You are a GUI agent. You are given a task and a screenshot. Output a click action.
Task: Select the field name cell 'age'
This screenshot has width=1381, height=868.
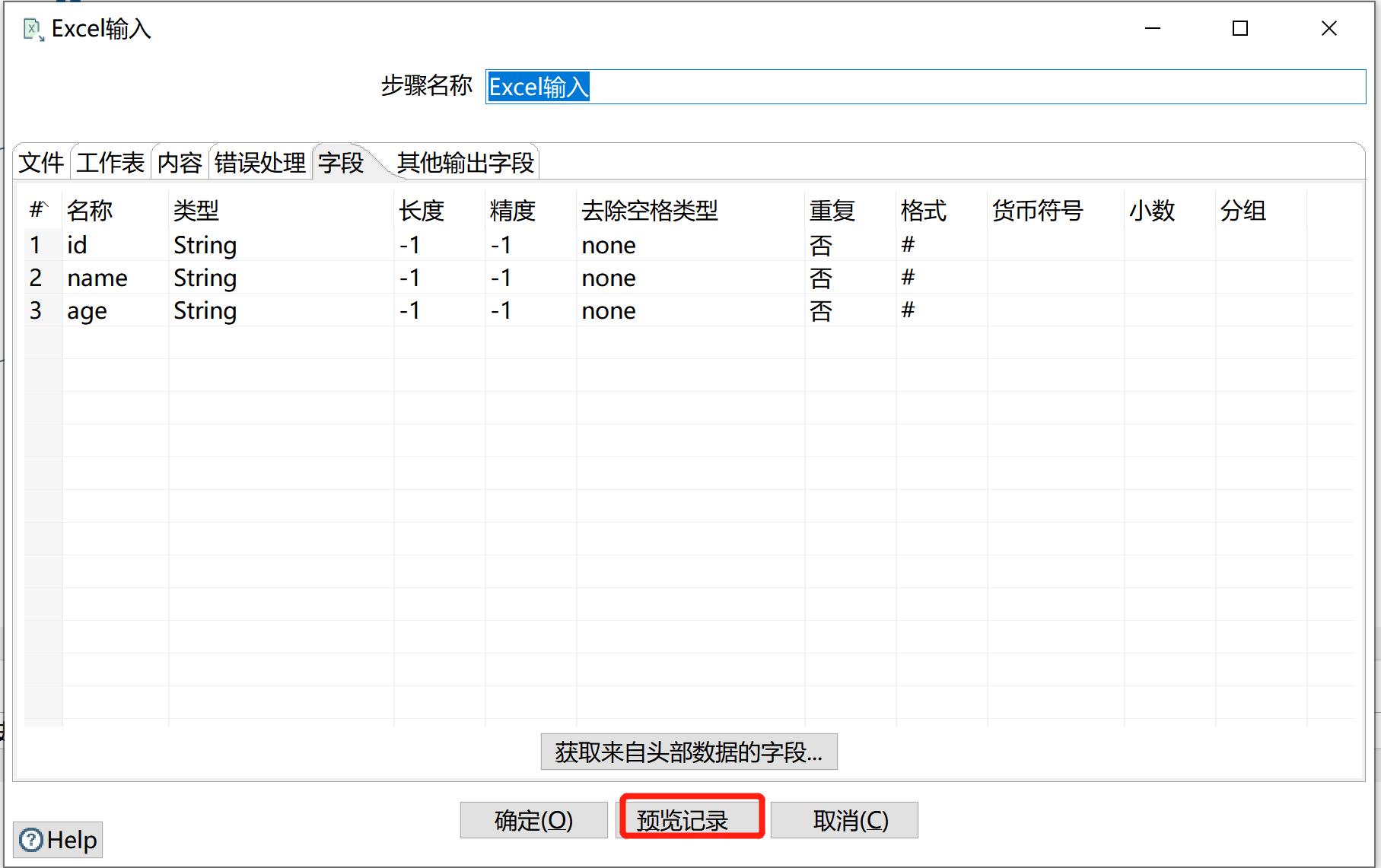tap(115, 310)
